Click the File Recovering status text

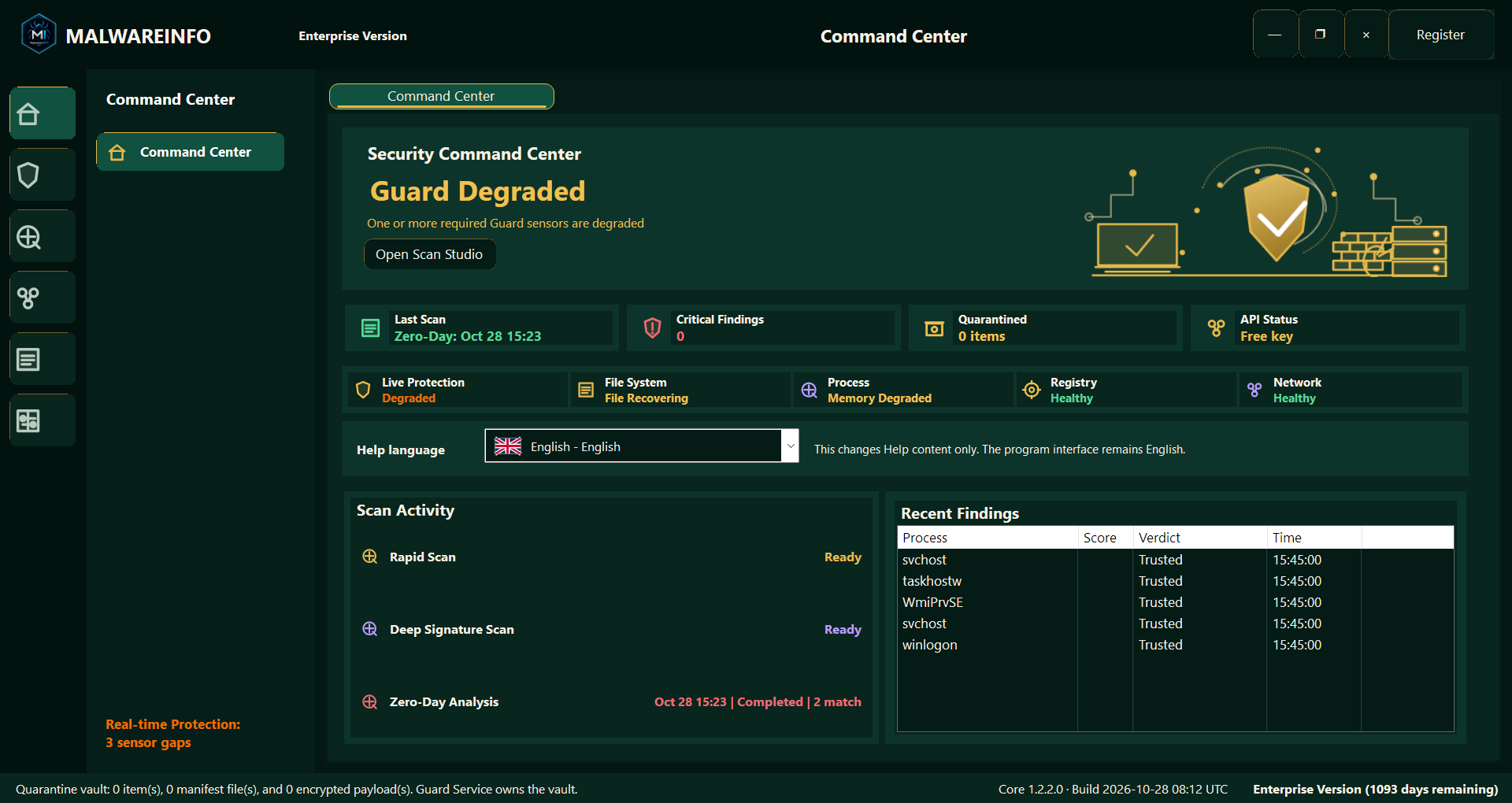click(x=647, y=398)
